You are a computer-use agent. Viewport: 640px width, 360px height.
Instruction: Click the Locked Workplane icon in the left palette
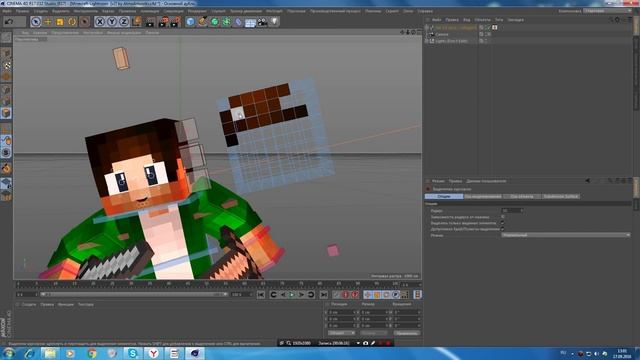[6, 184]
